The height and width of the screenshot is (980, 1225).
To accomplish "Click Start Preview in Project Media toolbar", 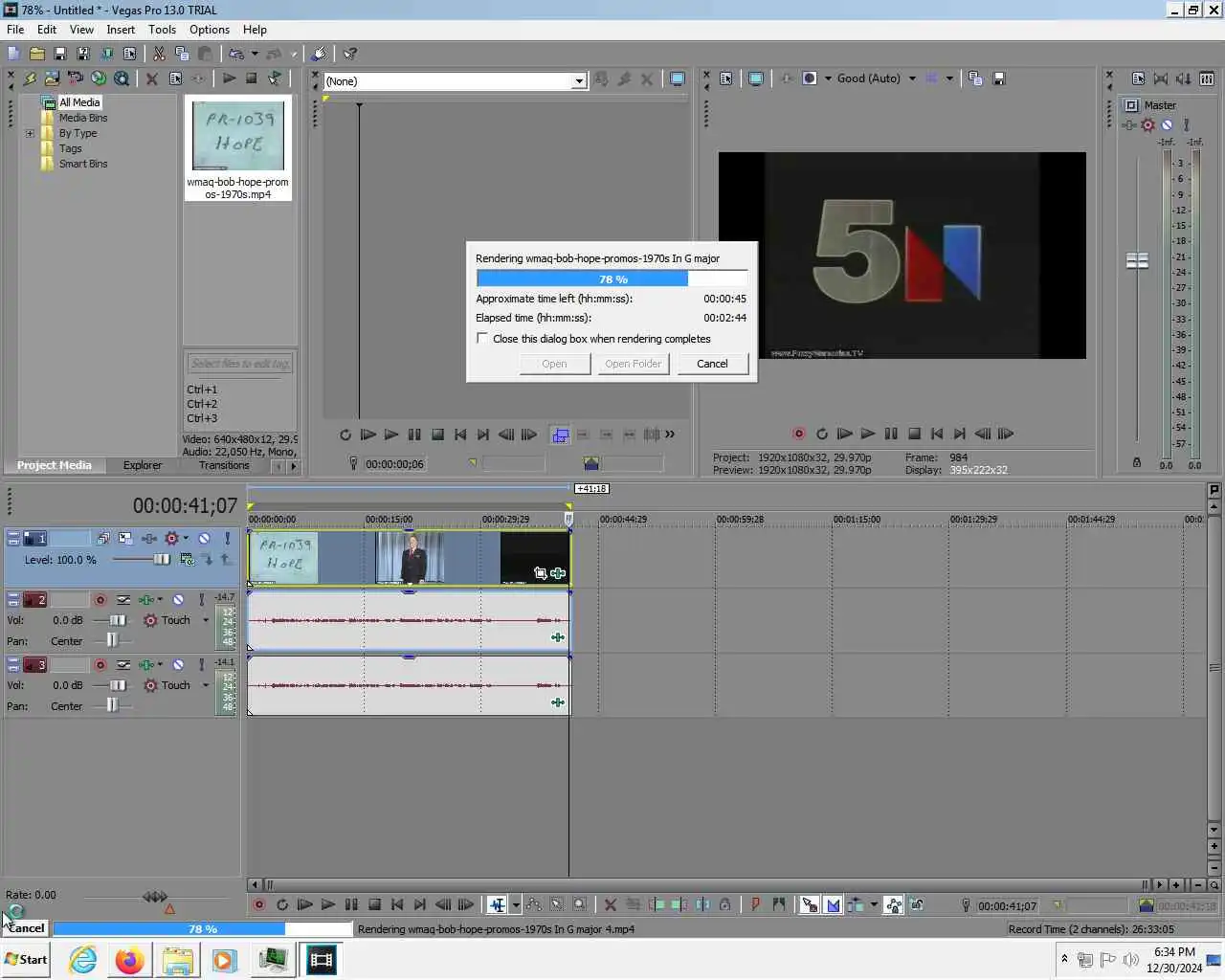I will click(229, 78).
